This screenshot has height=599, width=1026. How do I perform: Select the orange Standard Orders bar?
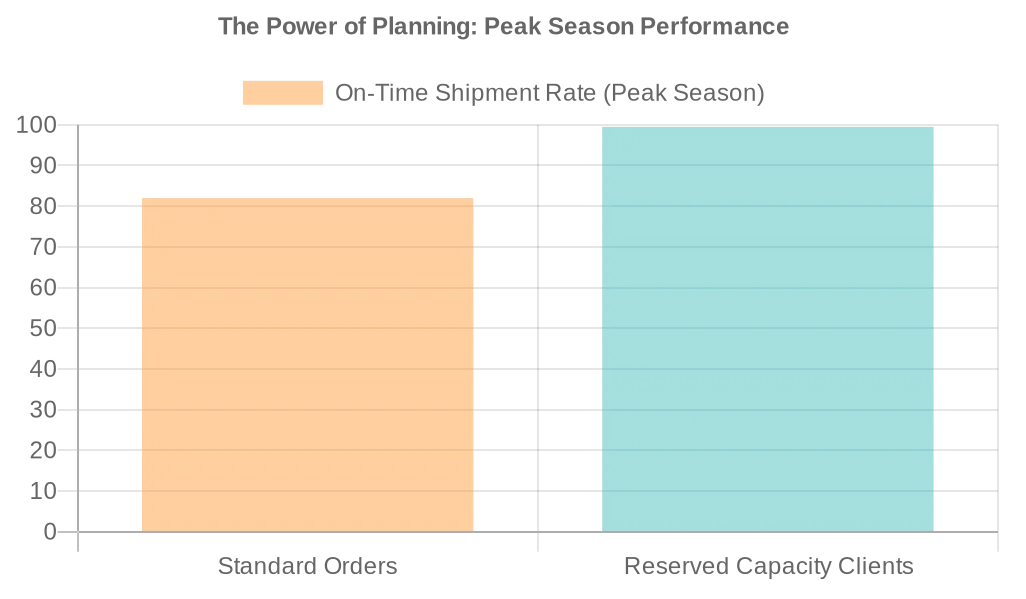click(307, 365)
